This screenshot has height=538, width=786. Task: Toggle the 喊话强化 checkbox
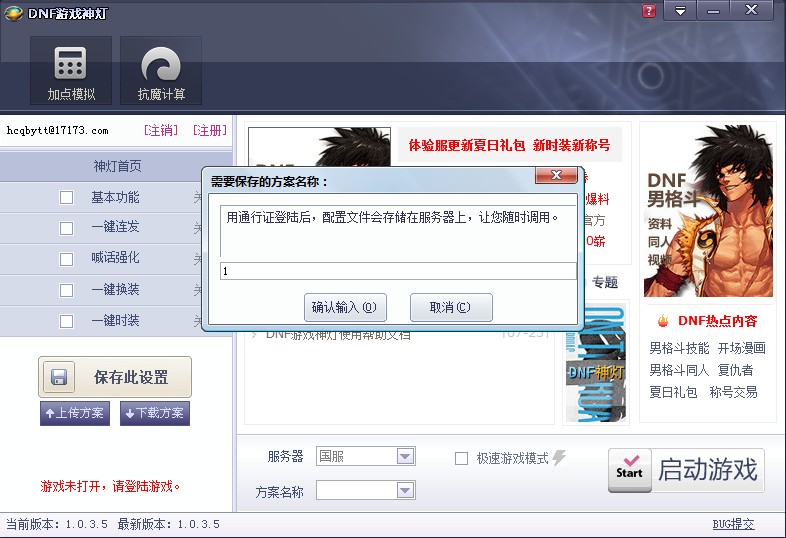coord(66,259)
